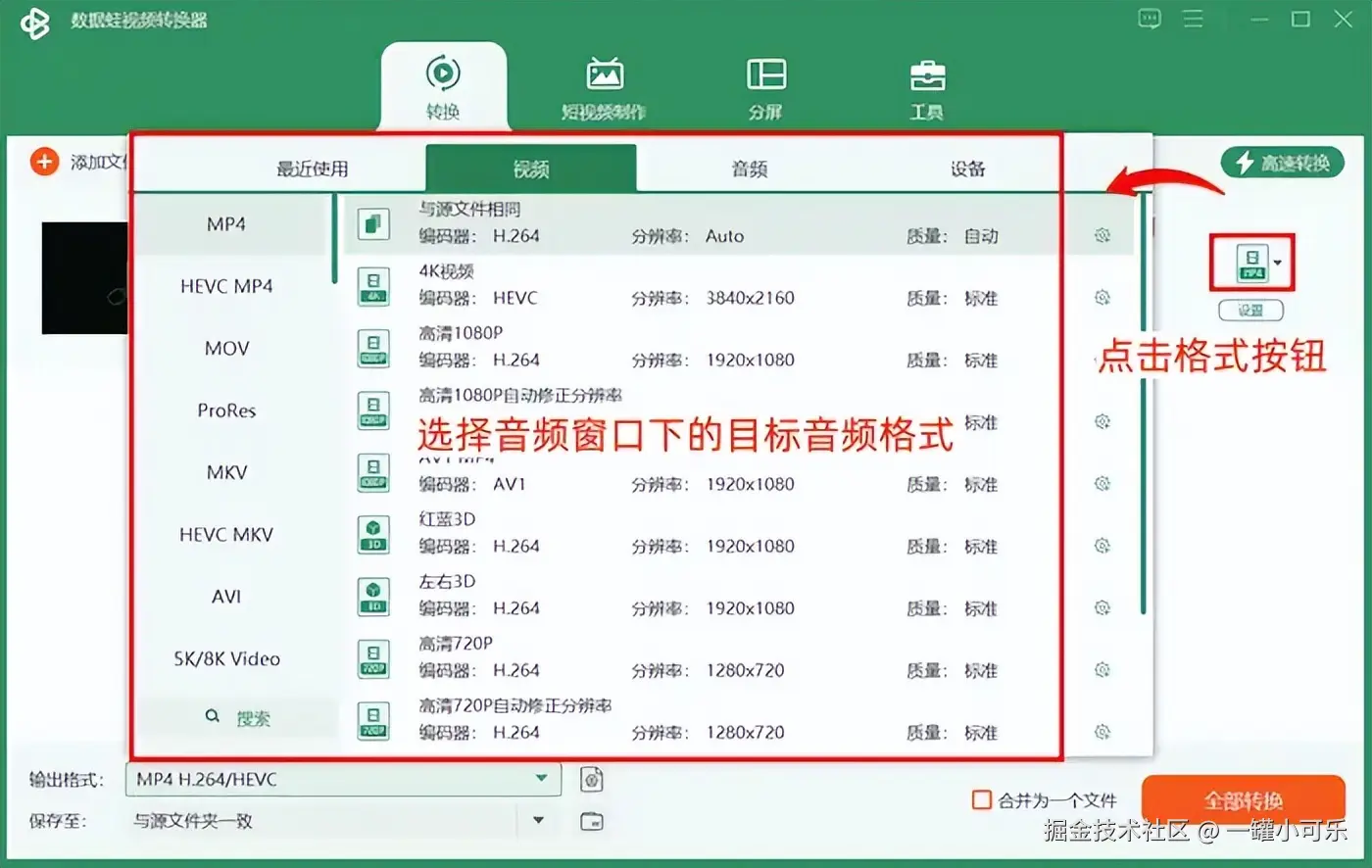Open the output folder icon
Screen dimensions: 1372x868
click(x=592, y=821)
